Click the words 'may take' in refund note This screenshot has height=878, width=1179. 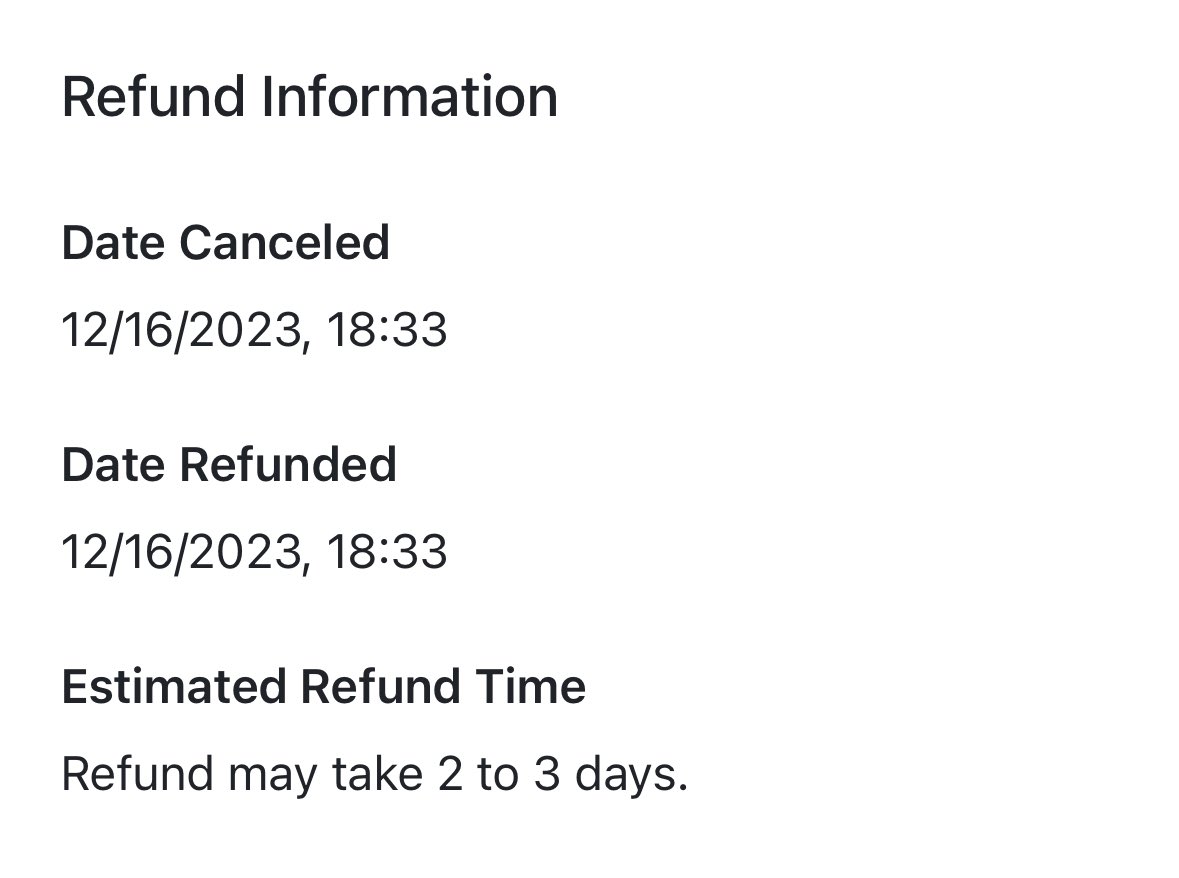coord(325,776)
